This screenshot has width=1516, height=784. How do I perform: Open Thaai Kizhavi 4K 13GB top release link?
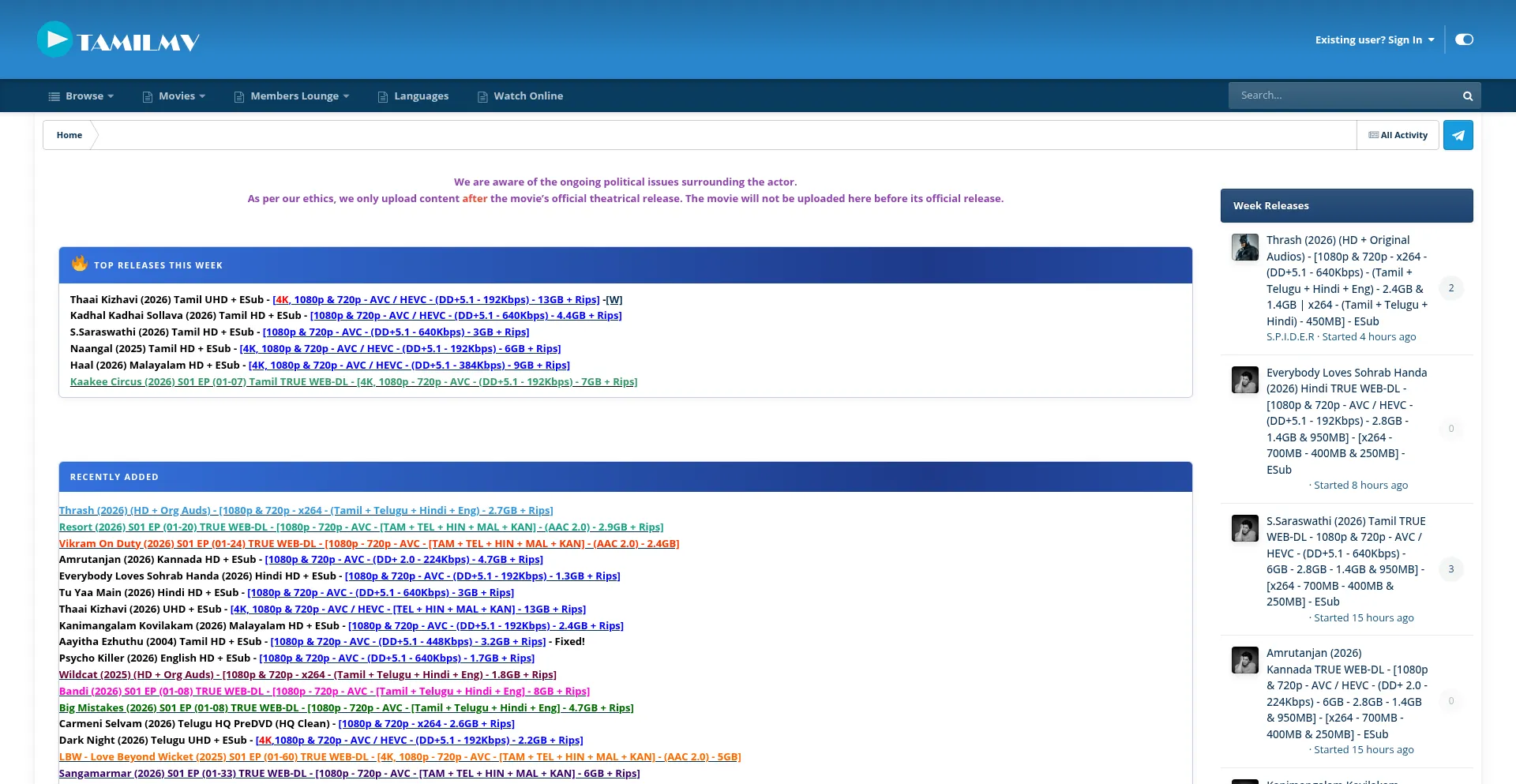point(436,300)
